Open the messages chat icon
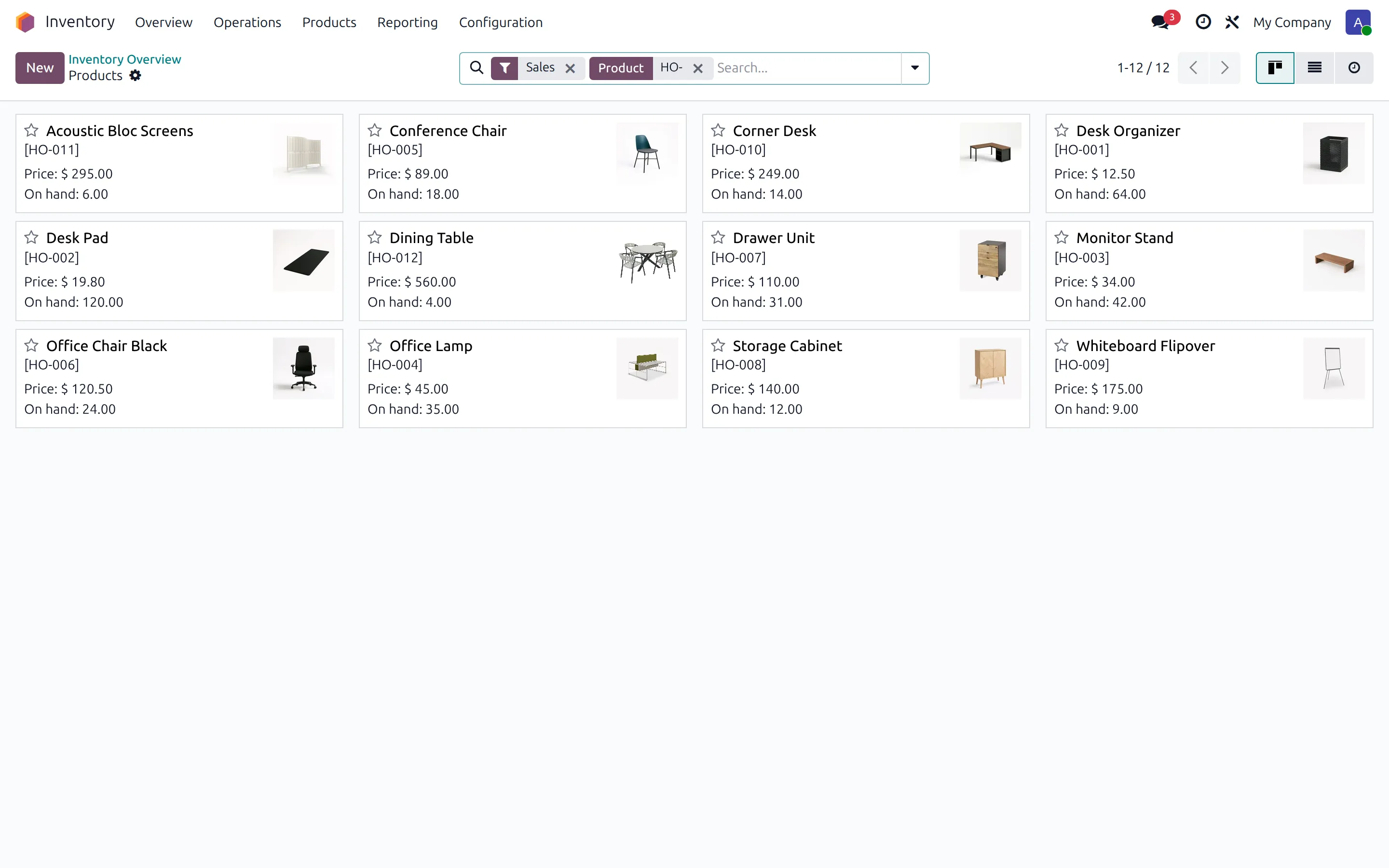1389x868 pixels. point(1160,22)
